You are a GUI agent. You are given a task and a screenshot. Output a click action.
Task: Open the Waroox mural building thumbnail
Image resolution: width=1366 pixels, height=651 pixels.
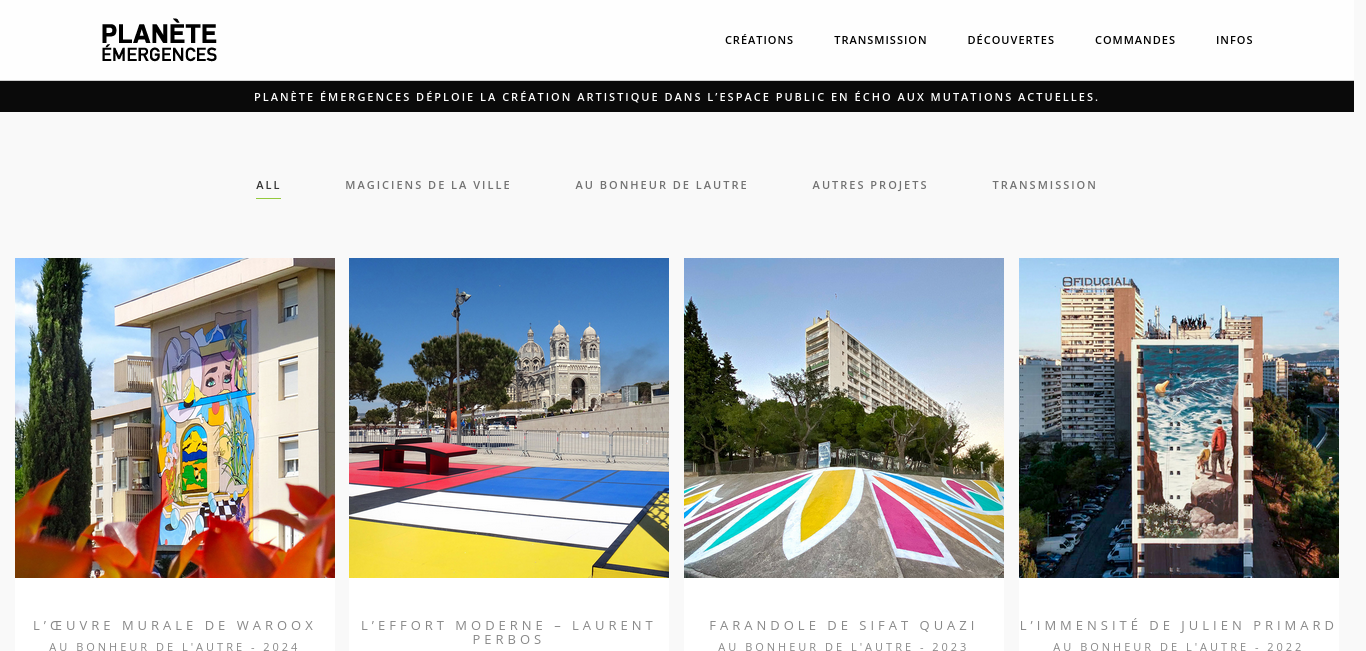175,418
